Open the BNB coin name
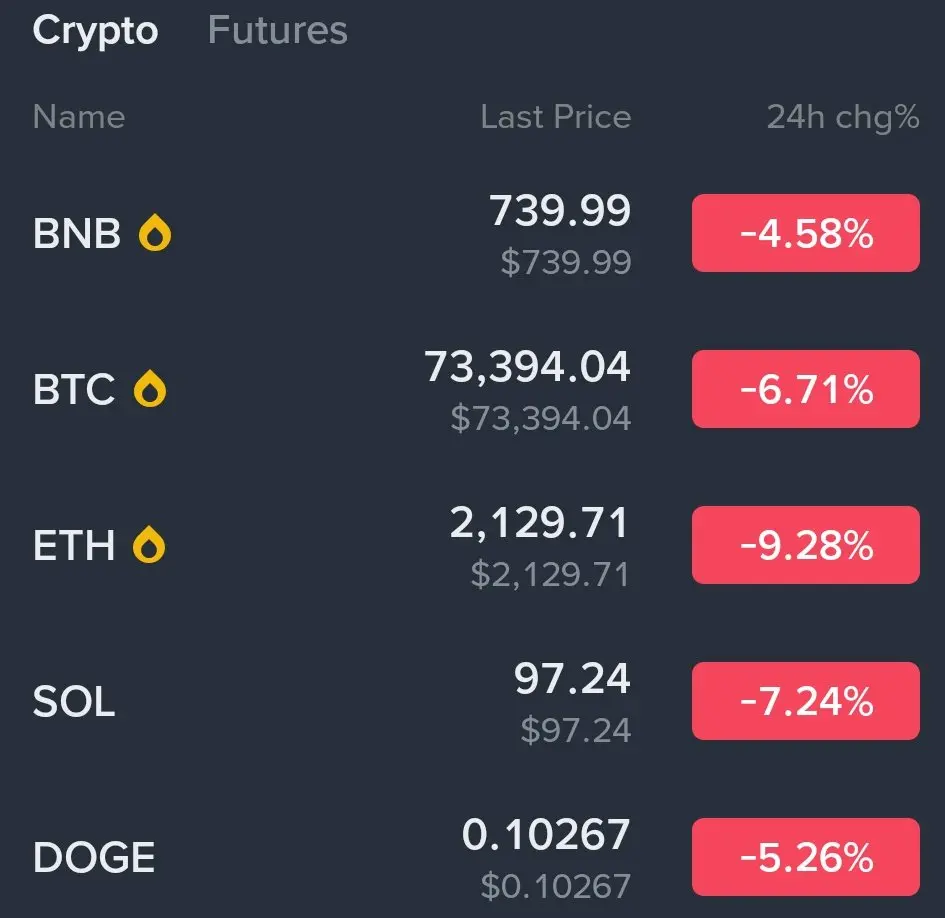Image resolution: width=945 pixels, height=918 pixels. tap(77, 234)
